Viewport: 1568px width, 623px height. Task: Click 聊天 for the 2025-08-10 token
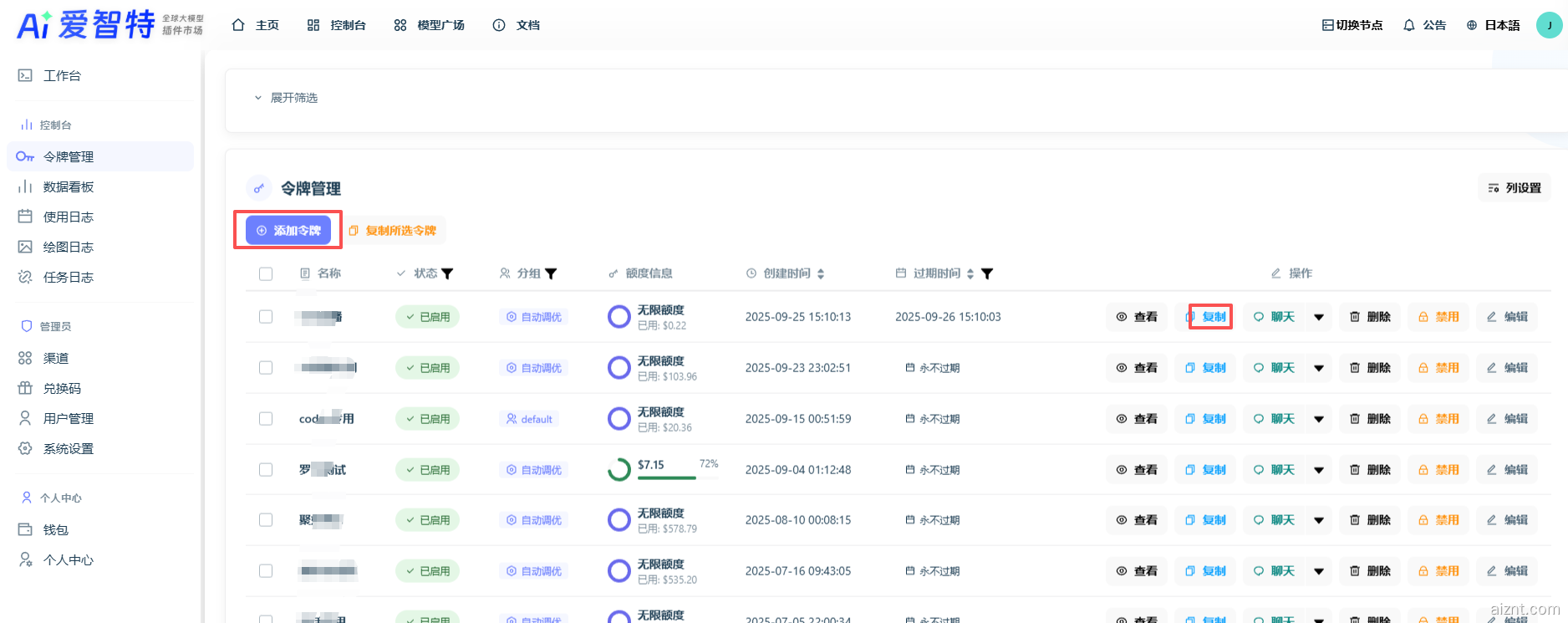tap(1274, 520)
